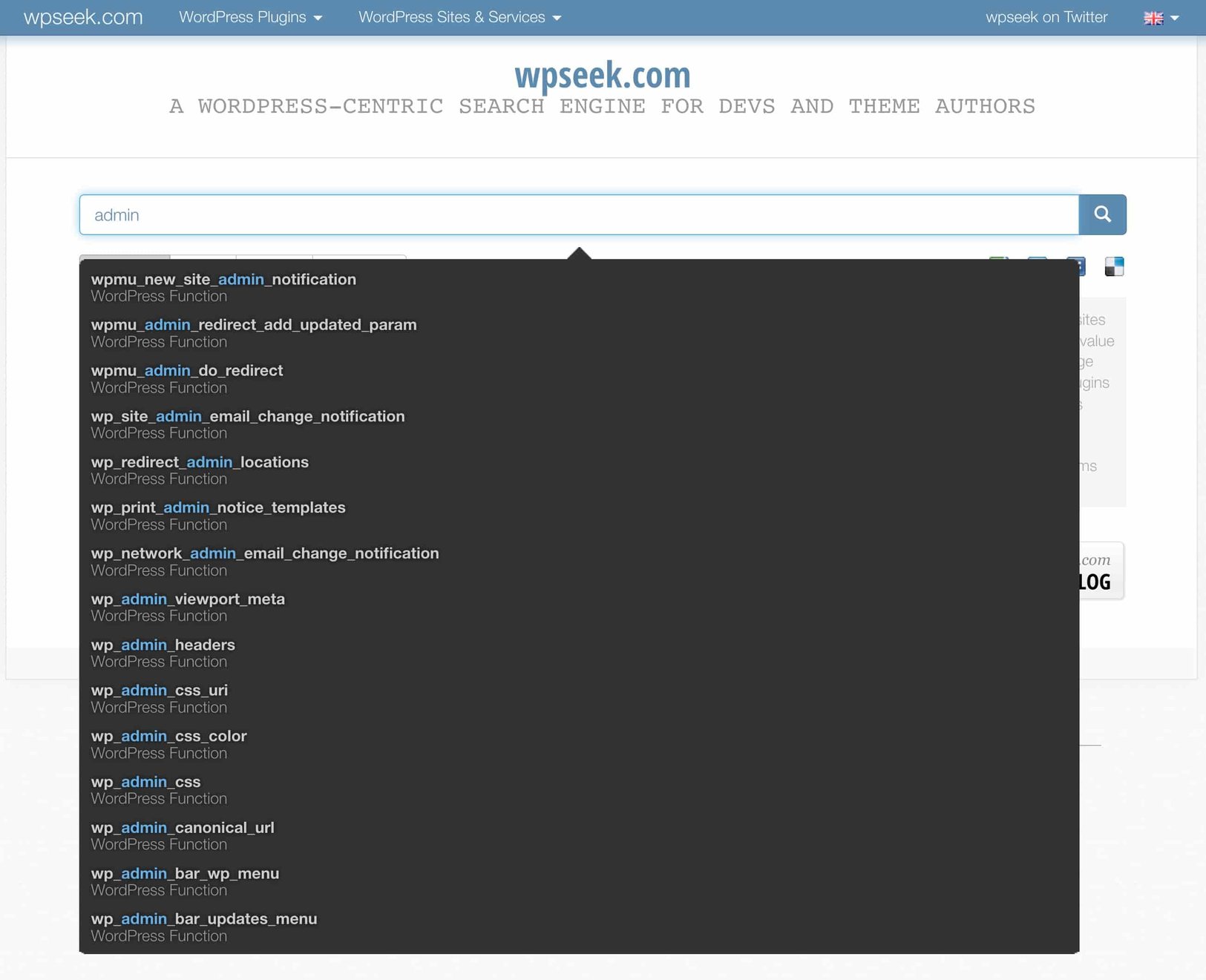1206x980 pixels.
Task: Click the checkered Delicious bookmark icon
Action: coord(1115,266)
